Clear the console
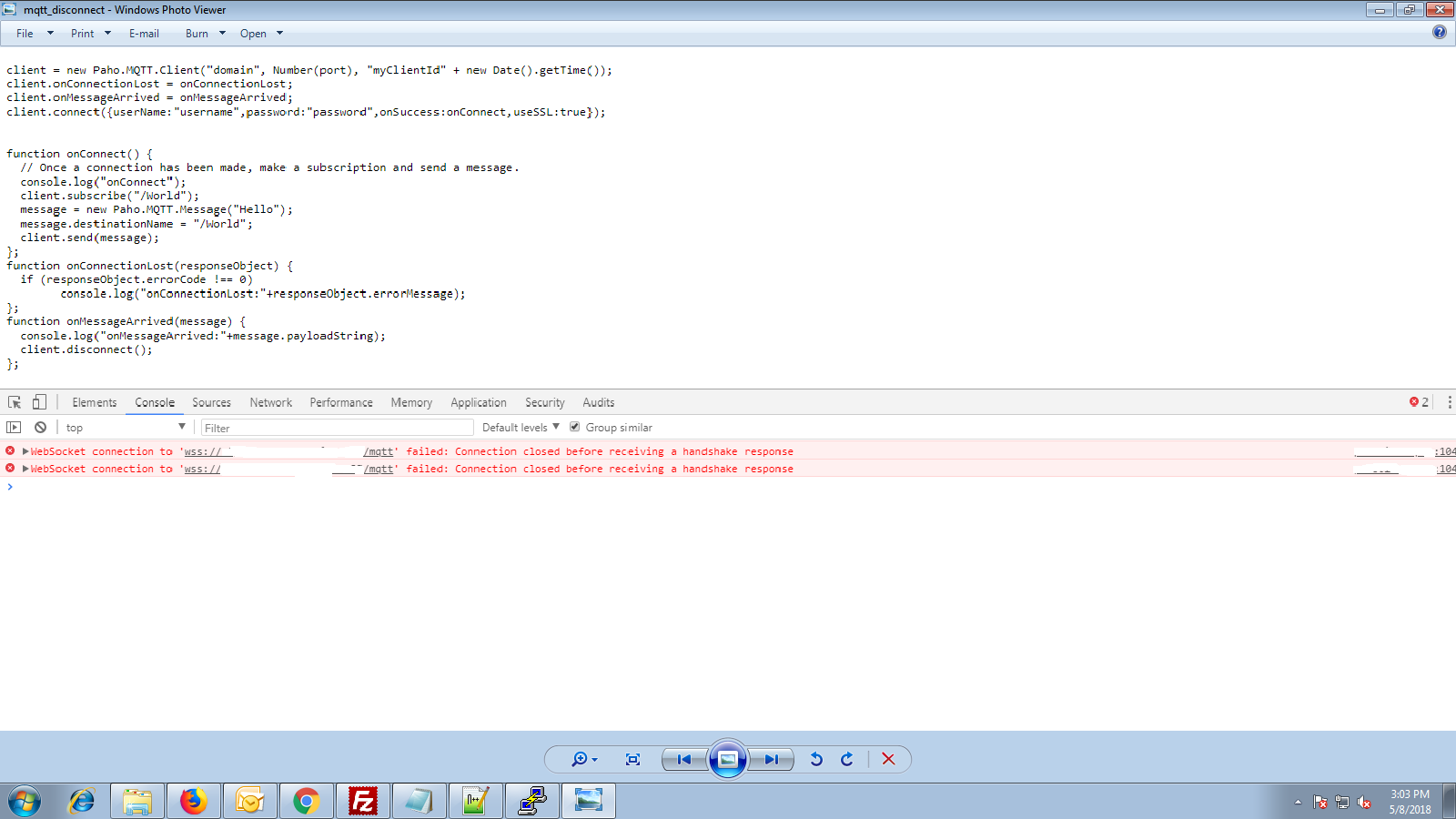Screen dimensions: 1456x819 (x=40, y=427)
